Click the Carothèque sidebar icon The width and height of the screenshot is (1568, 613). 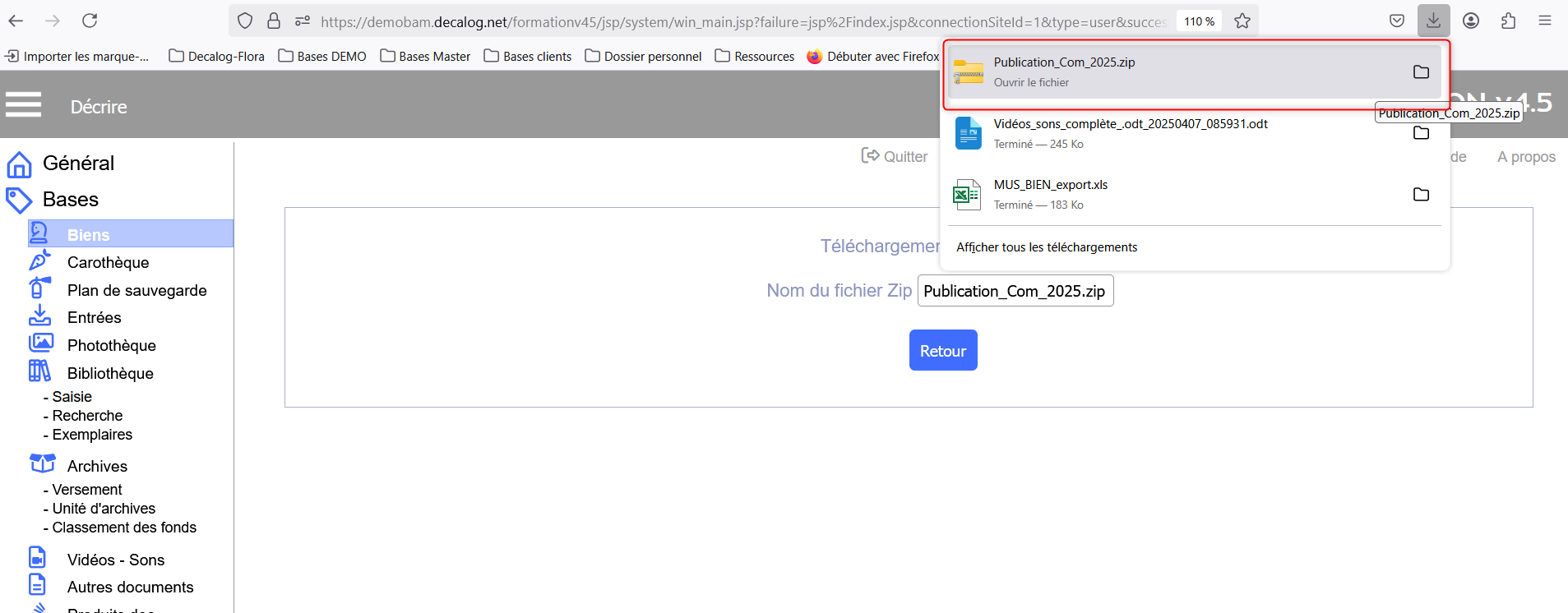pos(39,261)
